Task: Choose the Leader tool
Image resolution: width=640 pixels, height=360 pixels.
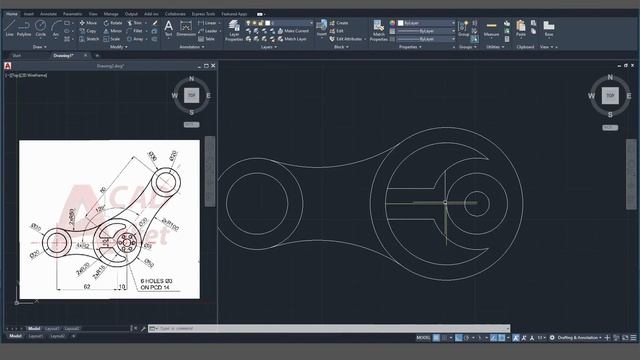Action: click(x=208, y=31)
